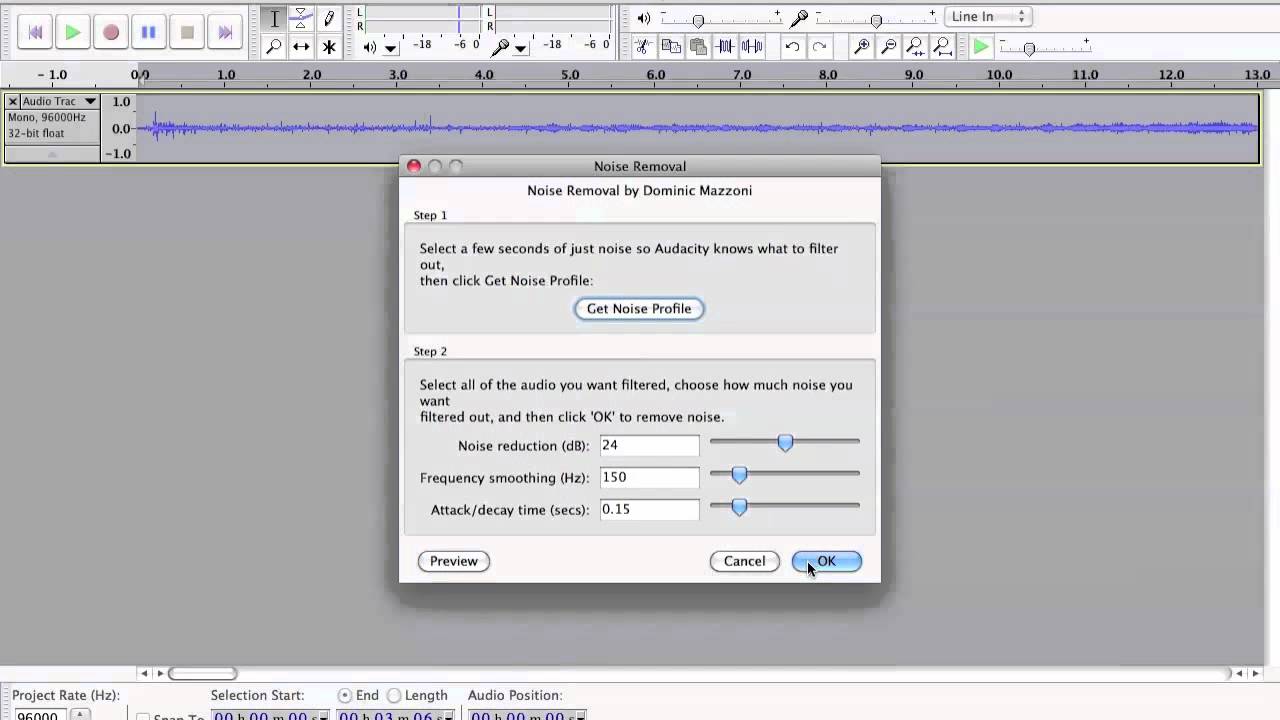Start playback with the Play button
Screen dimensions: 1280x720
click(x=73, y=32)
